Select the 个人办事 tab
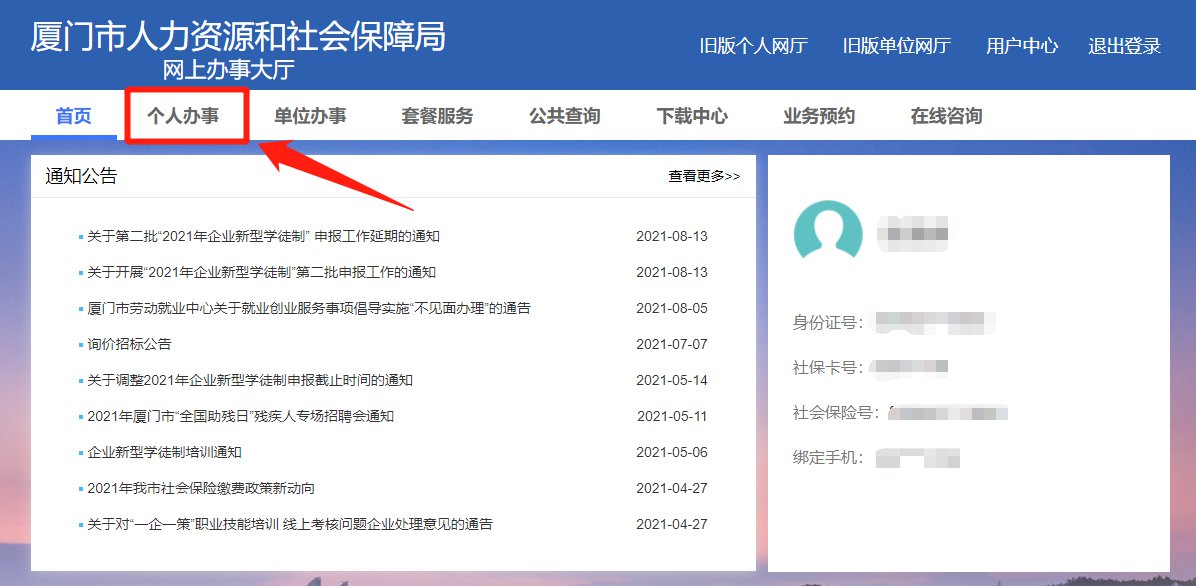 tap(183, 116)
